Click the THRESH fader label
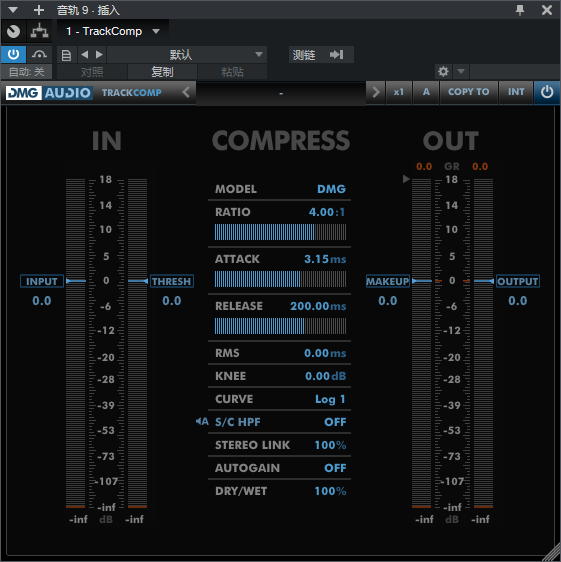The image size is (561, 562). [172, 281]
